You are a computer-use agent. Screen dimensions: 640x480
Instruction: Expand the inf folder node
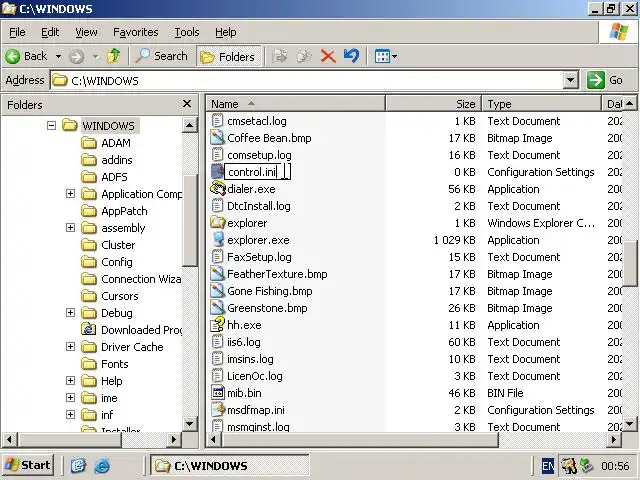pyautogui.click(x=70, y=415)
